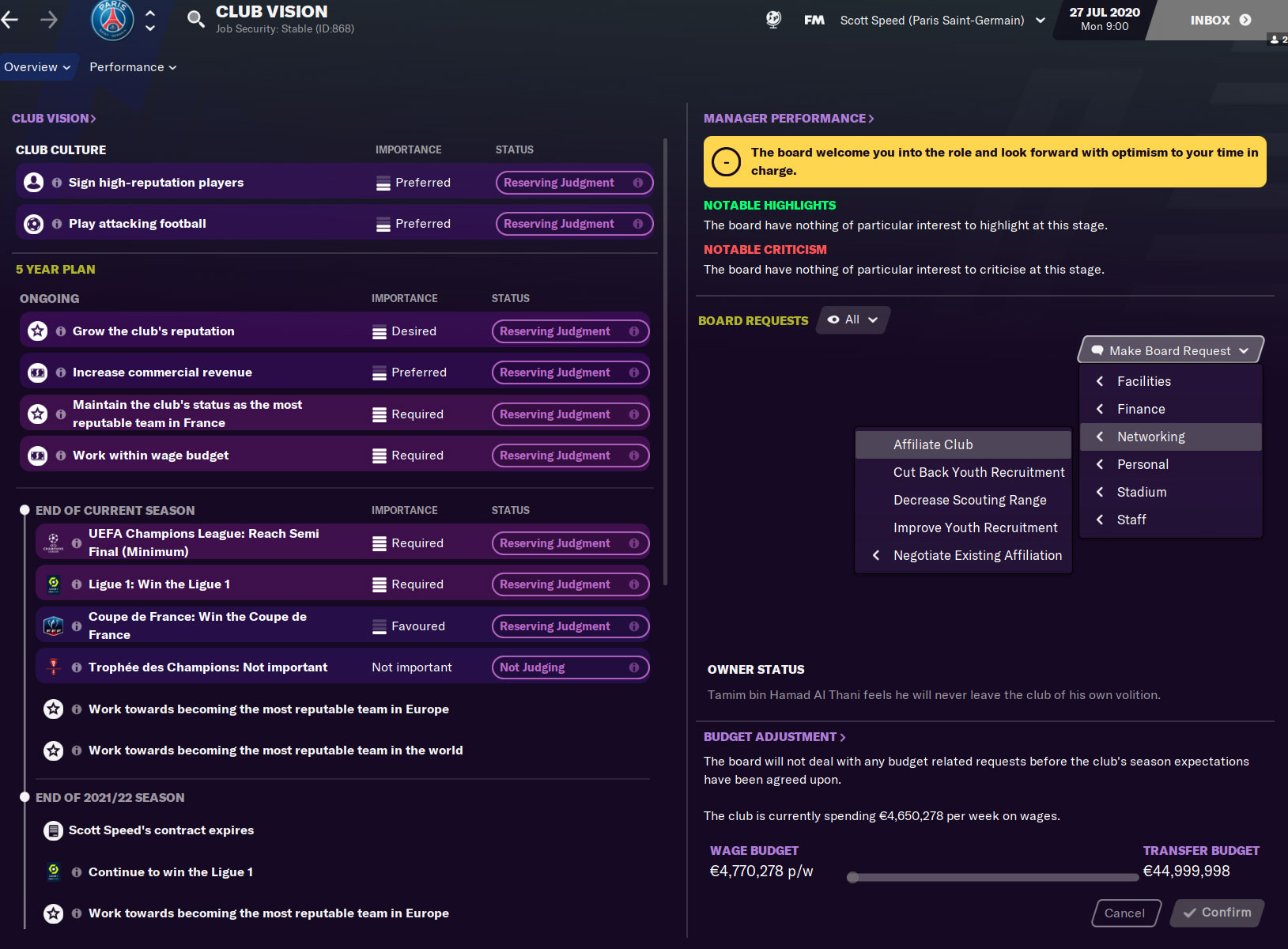Screen dimensions: 1288x949
Task: Click the star icon beside Grow the club's reputation
Action: [37, 331]
